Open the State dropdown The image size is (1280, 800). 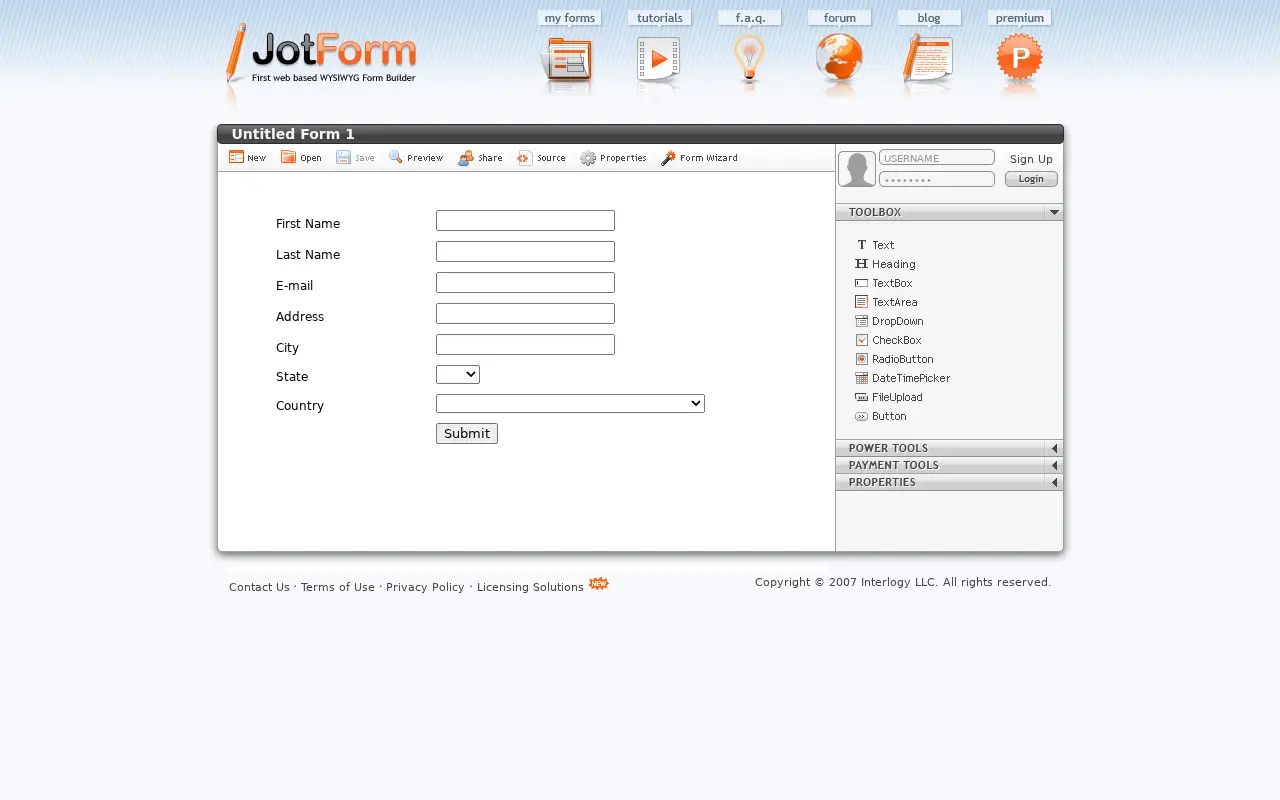coord(458,375)
